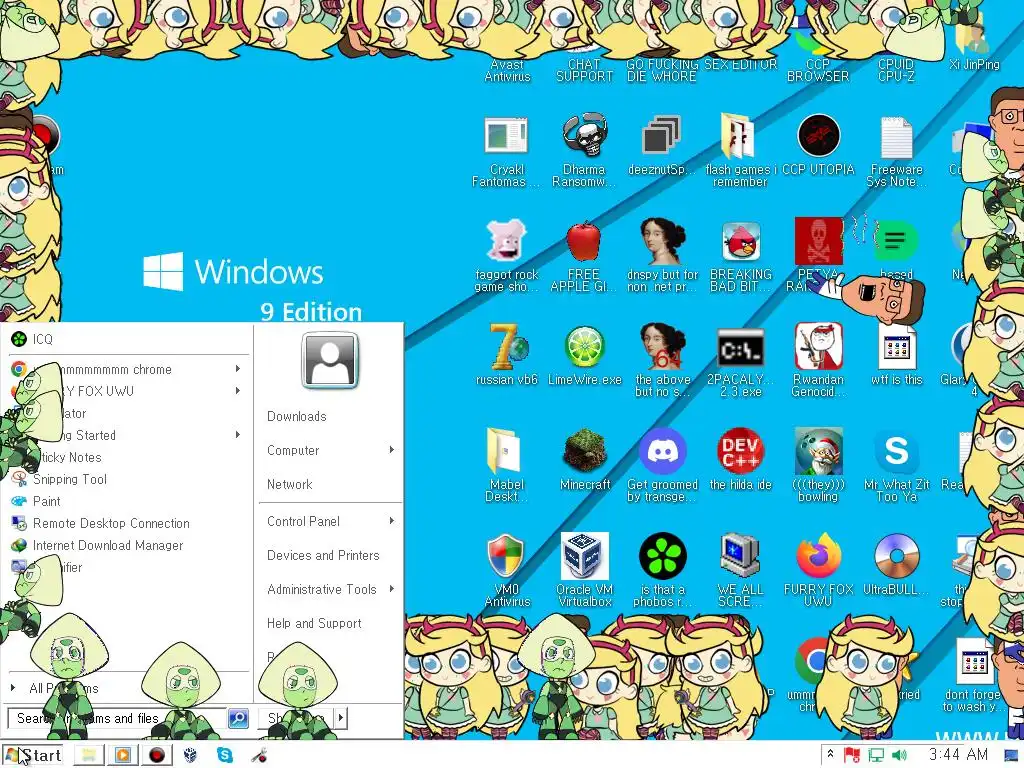1024x768 pixels.
Task: Expand the FOX UWU entry submenu arrow
Action: tap(238, 391)
